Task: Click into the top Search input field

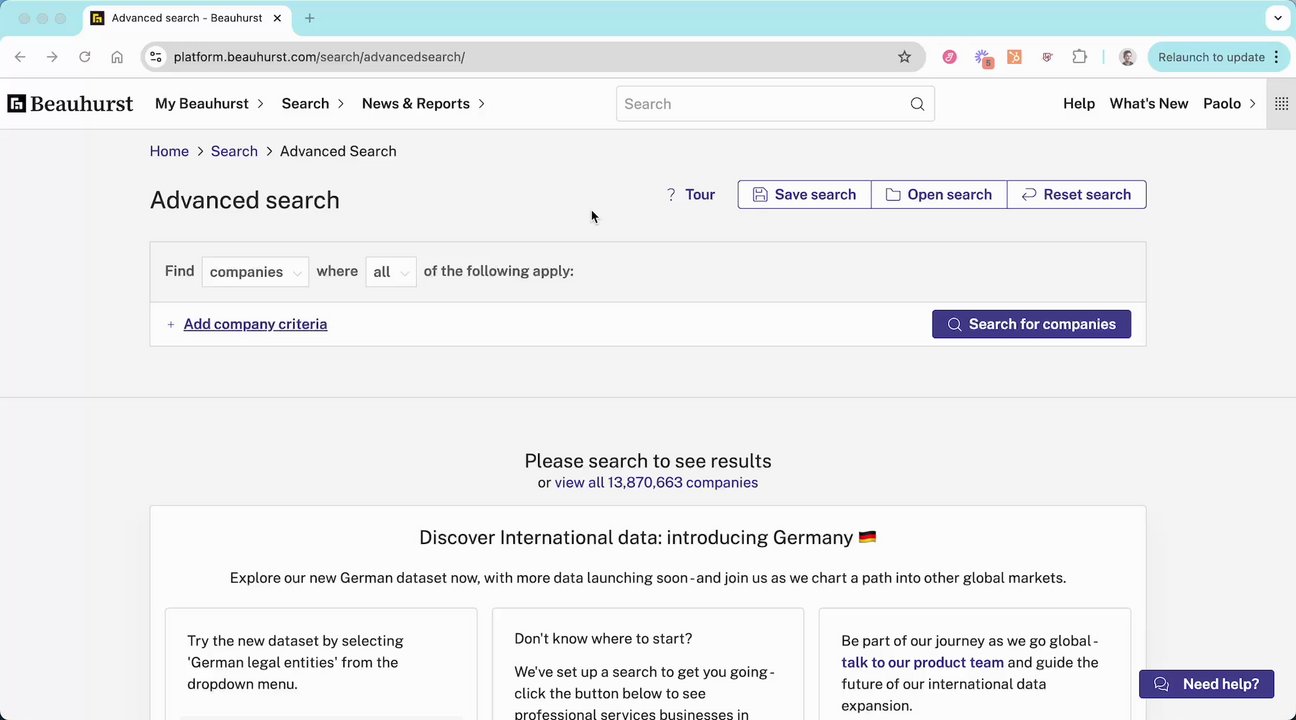Action: pos(760,104)
